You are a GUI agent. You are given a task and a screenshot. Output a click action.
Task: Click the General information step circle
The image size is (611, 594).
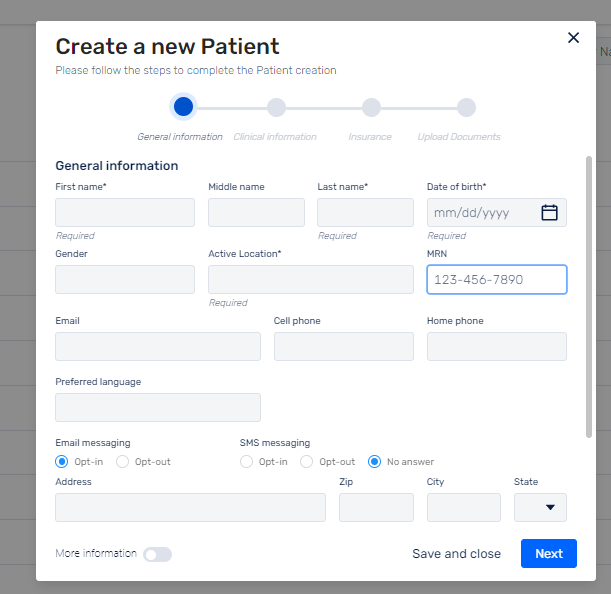tap(183, 107)
